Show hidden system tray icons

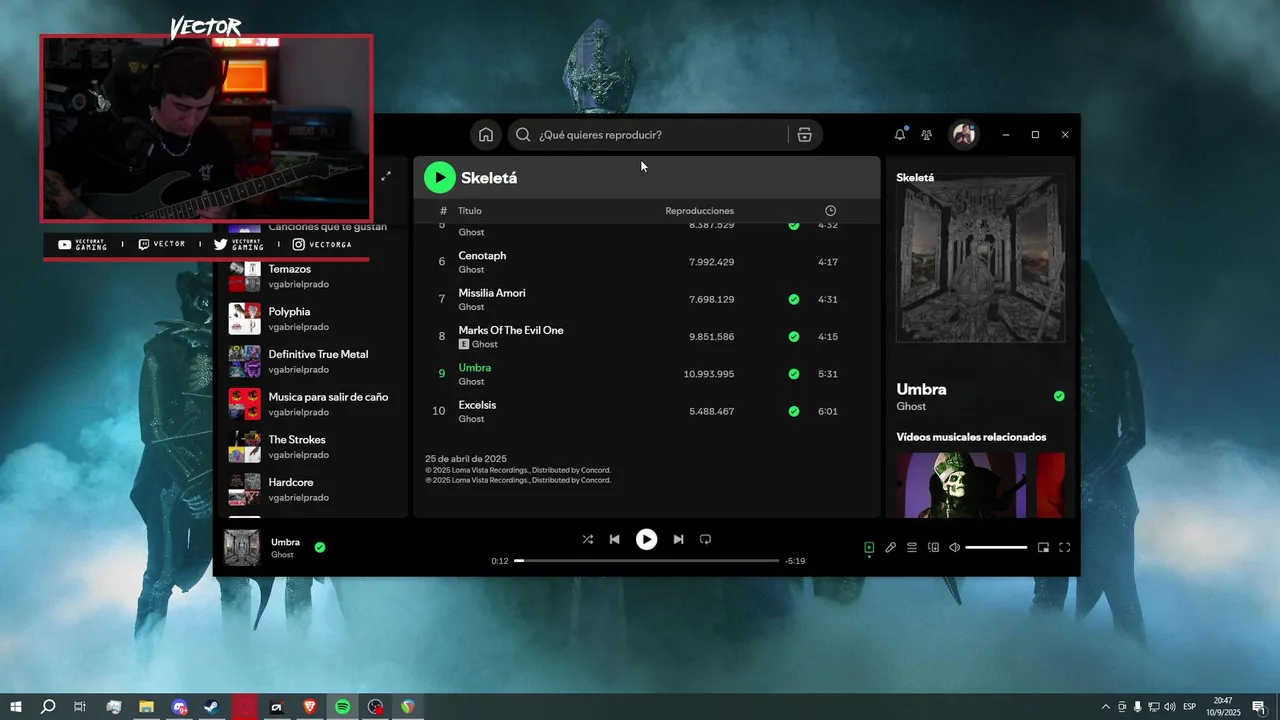1106,707
